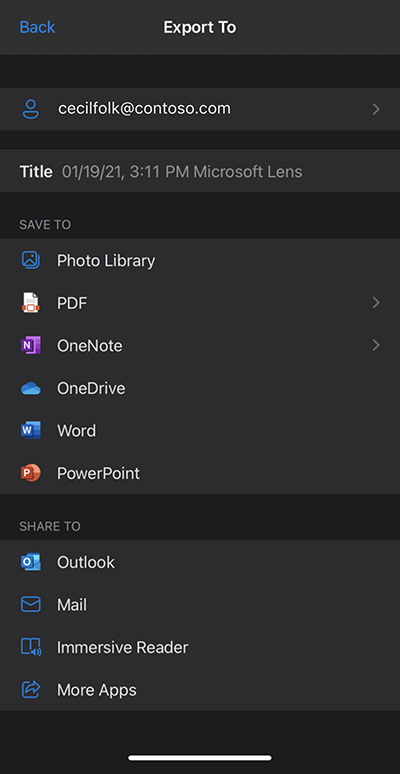Click the Photo Library icon
Screen dimensions: 400x774
[31, 260]
